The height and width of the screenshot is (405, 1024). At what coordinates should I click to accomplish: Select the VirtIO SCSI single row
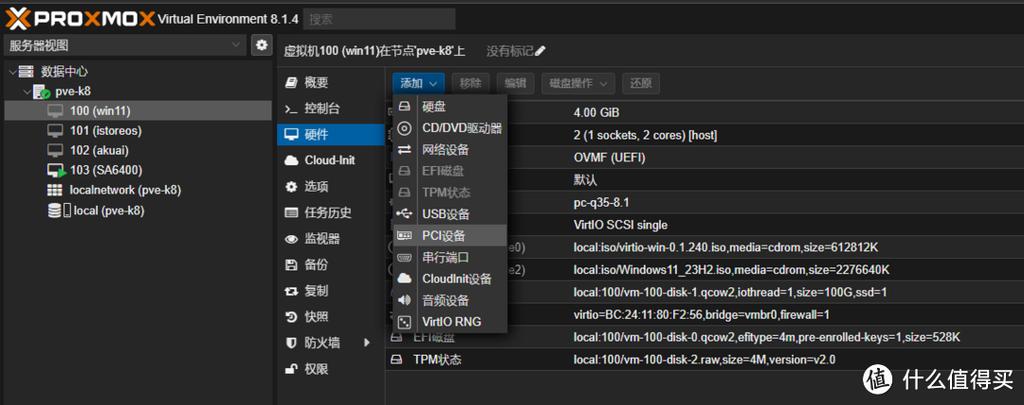click(705, 225)
